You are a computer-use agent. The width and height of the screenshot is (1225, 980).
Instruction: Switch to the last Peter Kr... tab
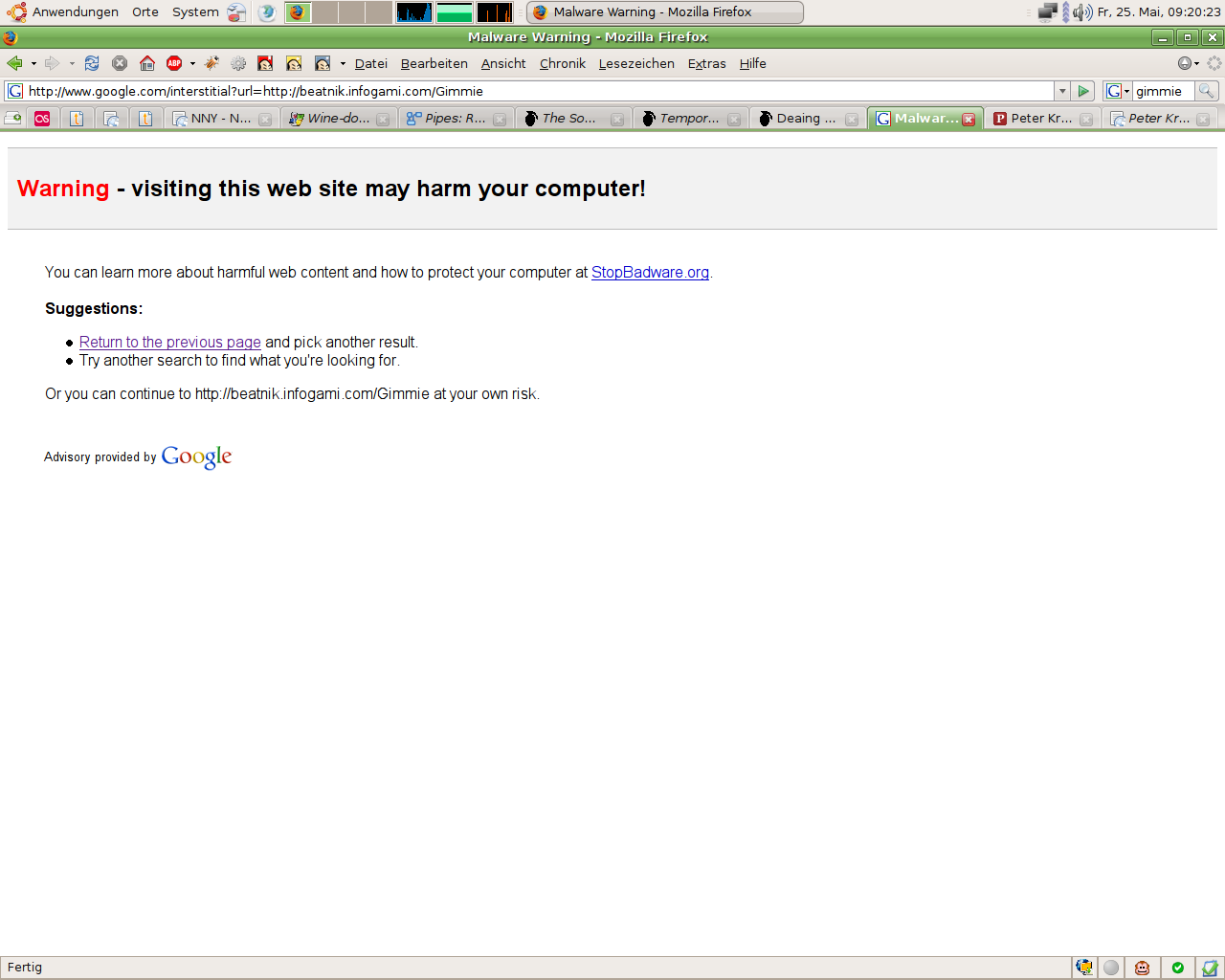(1159, 119)
